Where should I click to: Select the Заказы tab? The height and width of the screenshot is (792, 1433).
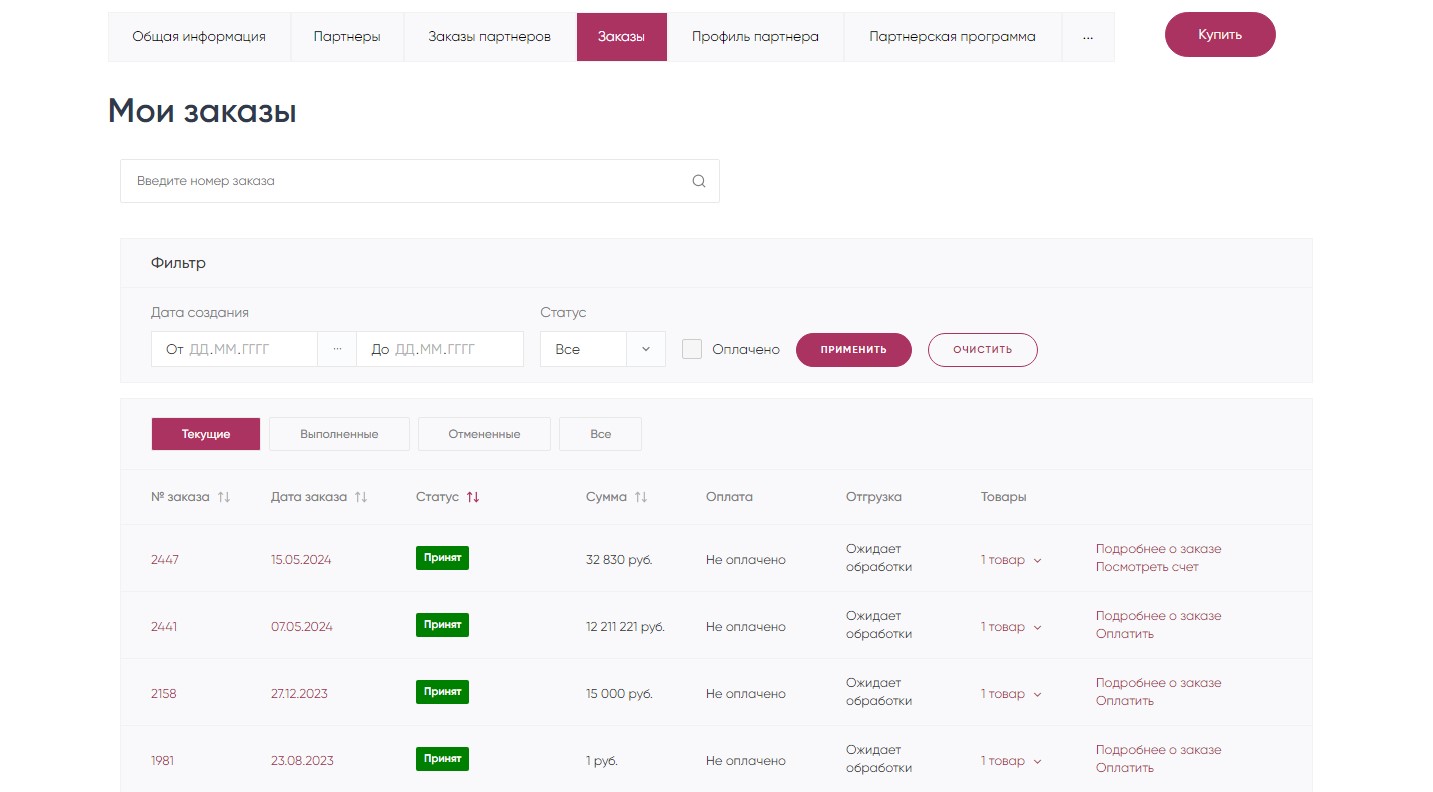[622, 37]
